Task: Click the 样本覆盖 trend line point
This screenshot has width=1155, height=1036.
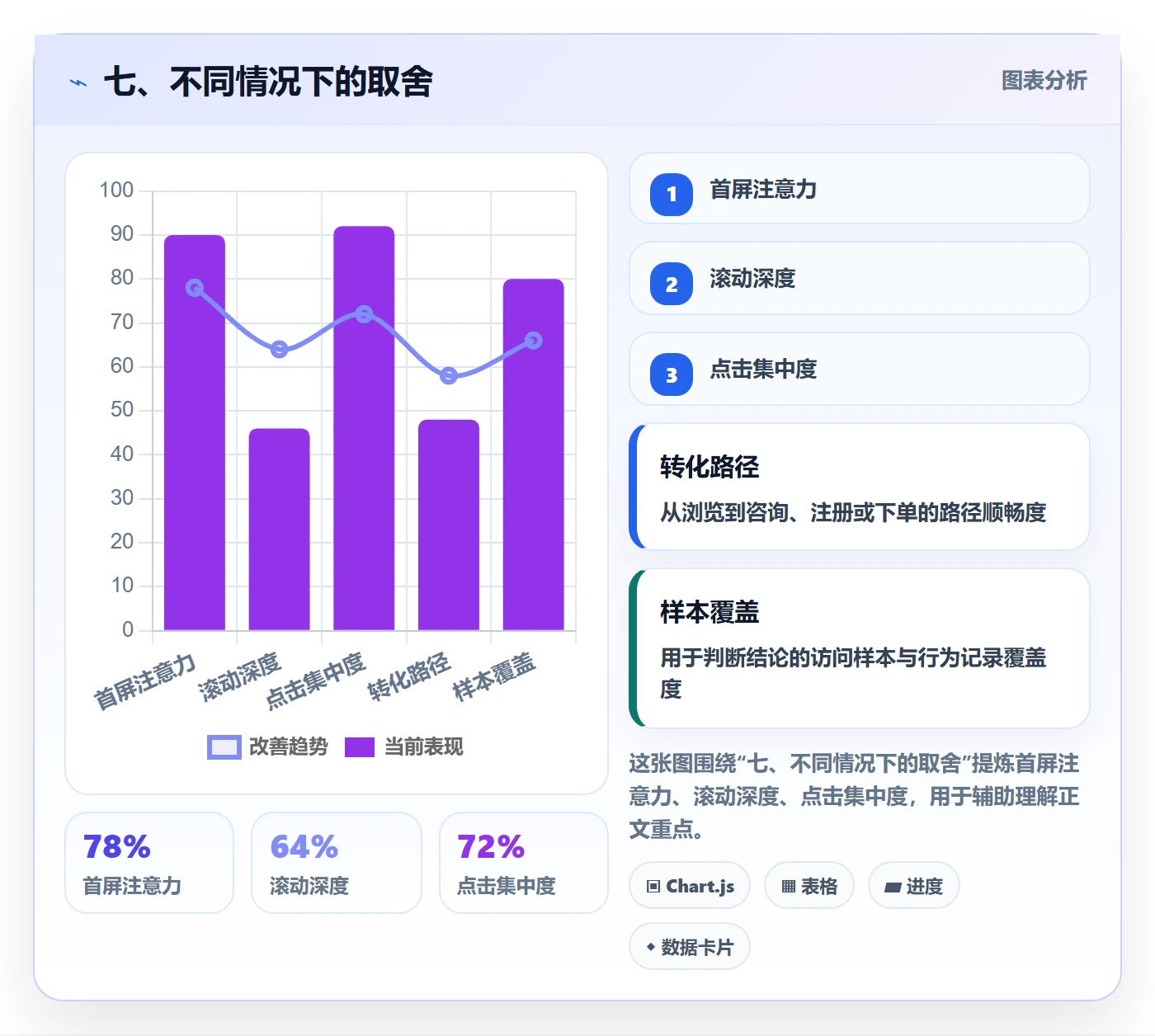Action: pyautogui.click(x=534, y=341)
